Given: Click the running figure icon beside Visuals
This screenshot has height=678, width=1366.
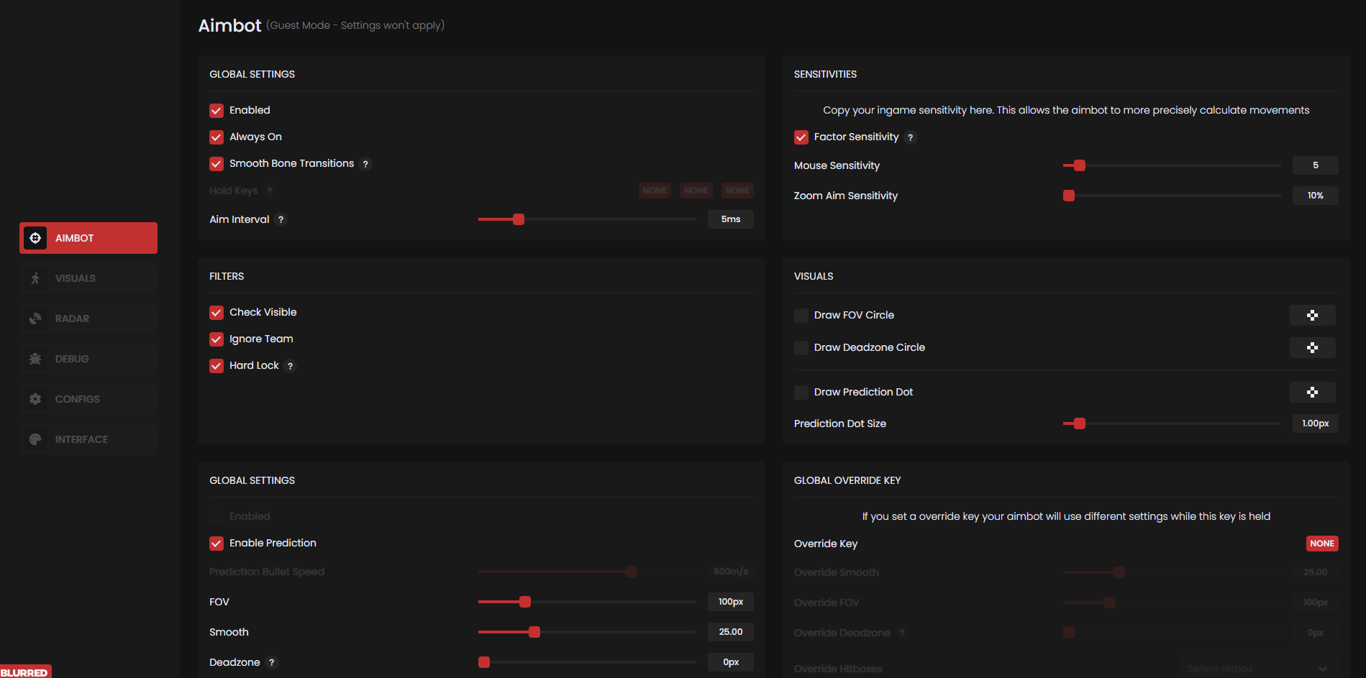Looking at the screenshot, I should coord(35,278).
